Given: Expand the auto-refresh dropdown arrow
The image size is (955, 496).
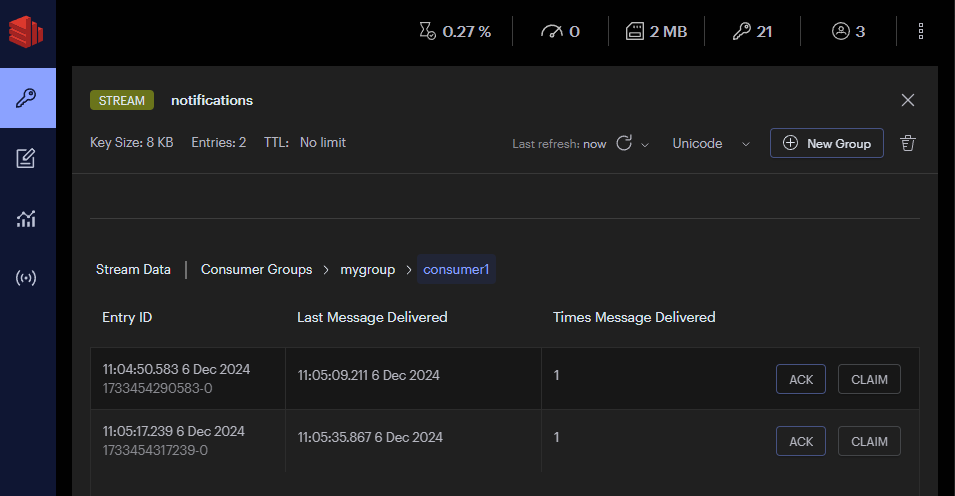Looking at the screenshot, I should 645,144.
